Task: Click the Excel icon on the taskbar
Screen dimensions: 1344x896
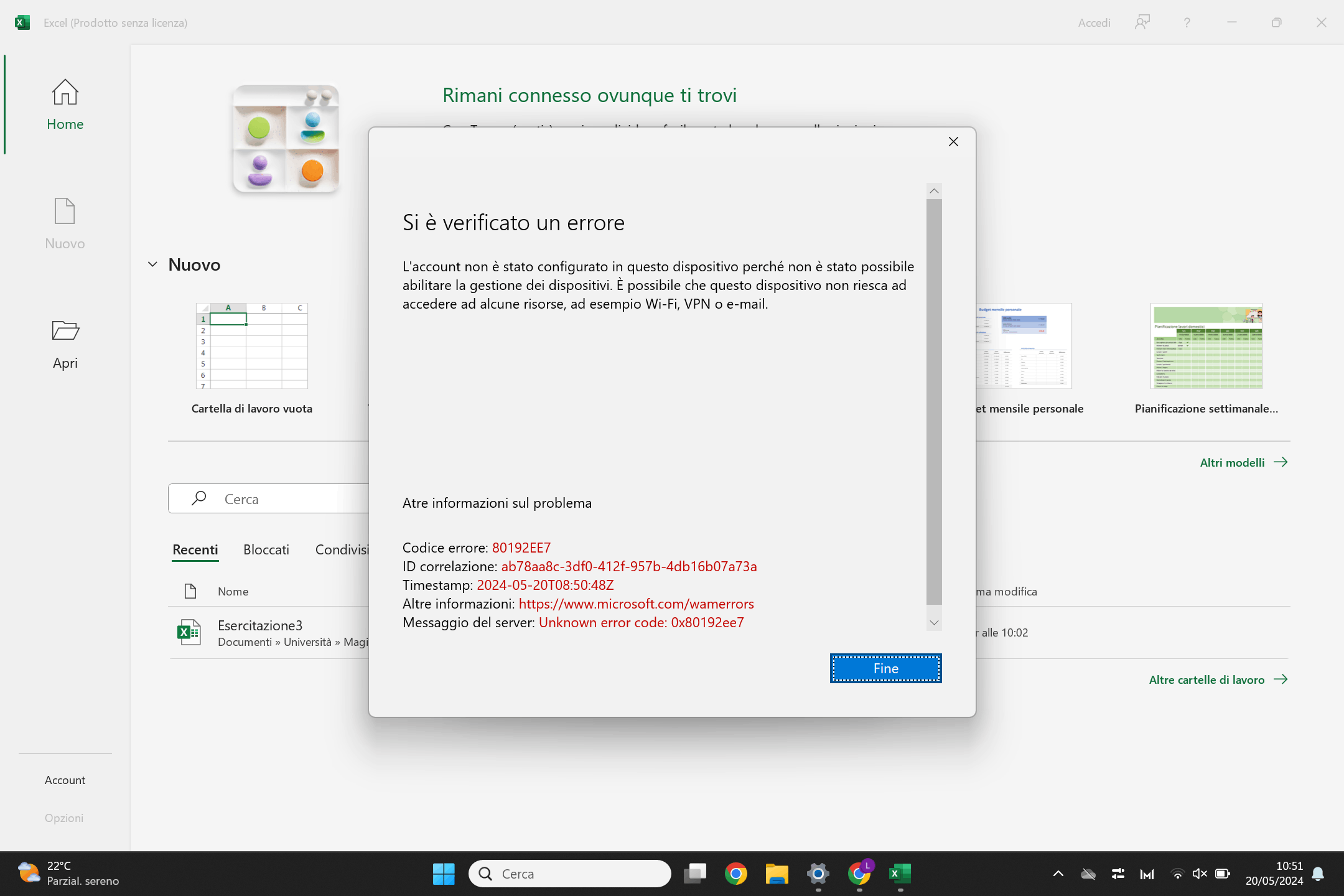Action: [900, 874]
